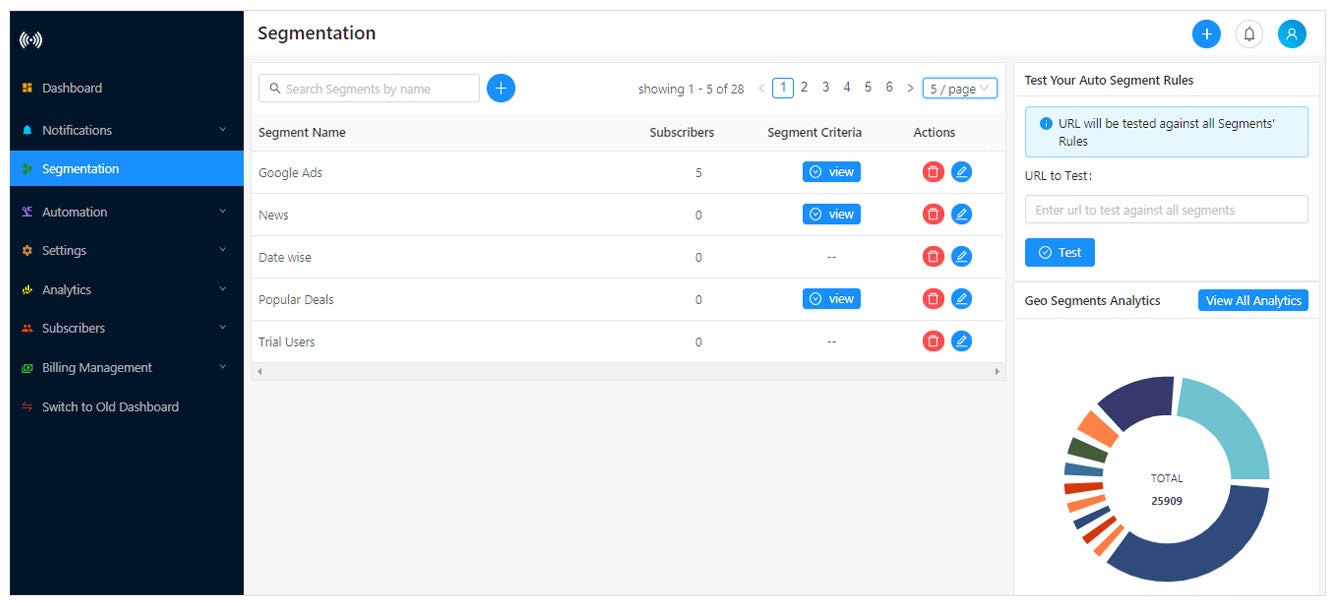1339x606 pixels.
Task: Open notifications bell in the top header
Action: (x=1249, y=34)
